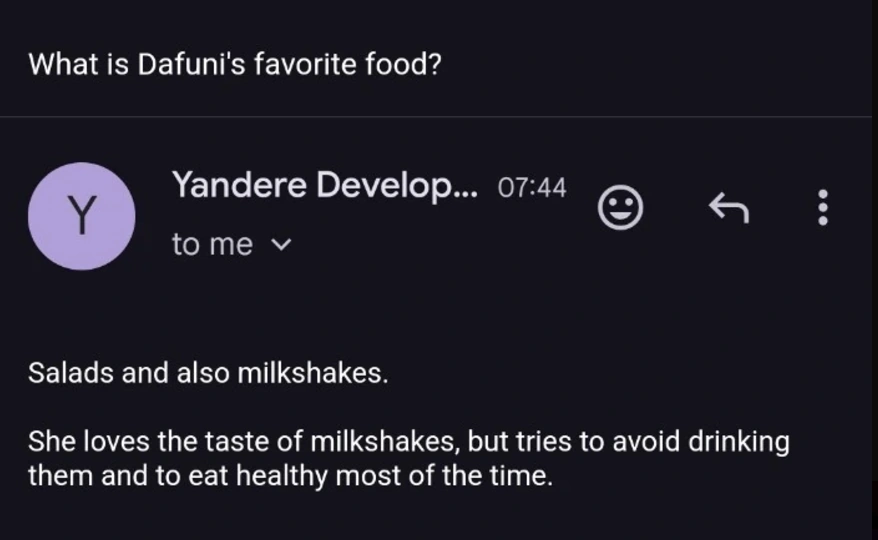Expand recipient details with the chevron
The image size is (878, 540).
click(x=281, y=244)
